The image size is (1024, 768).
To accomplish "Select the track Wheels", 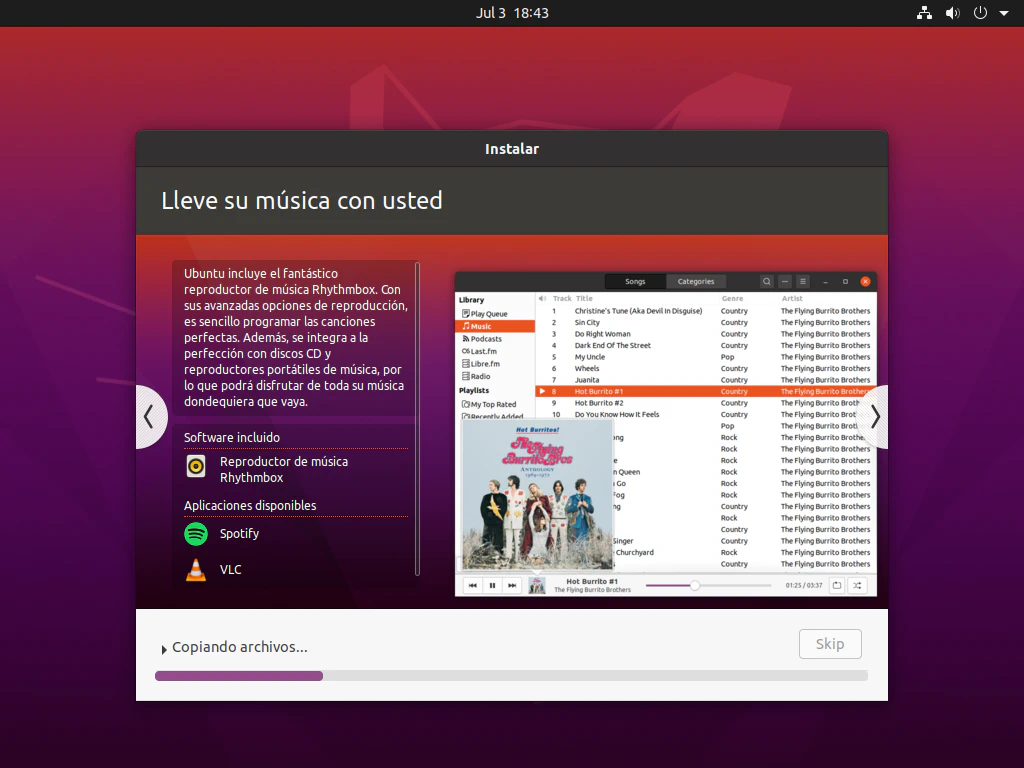I will pyautogui.click(x=705, y=368).
